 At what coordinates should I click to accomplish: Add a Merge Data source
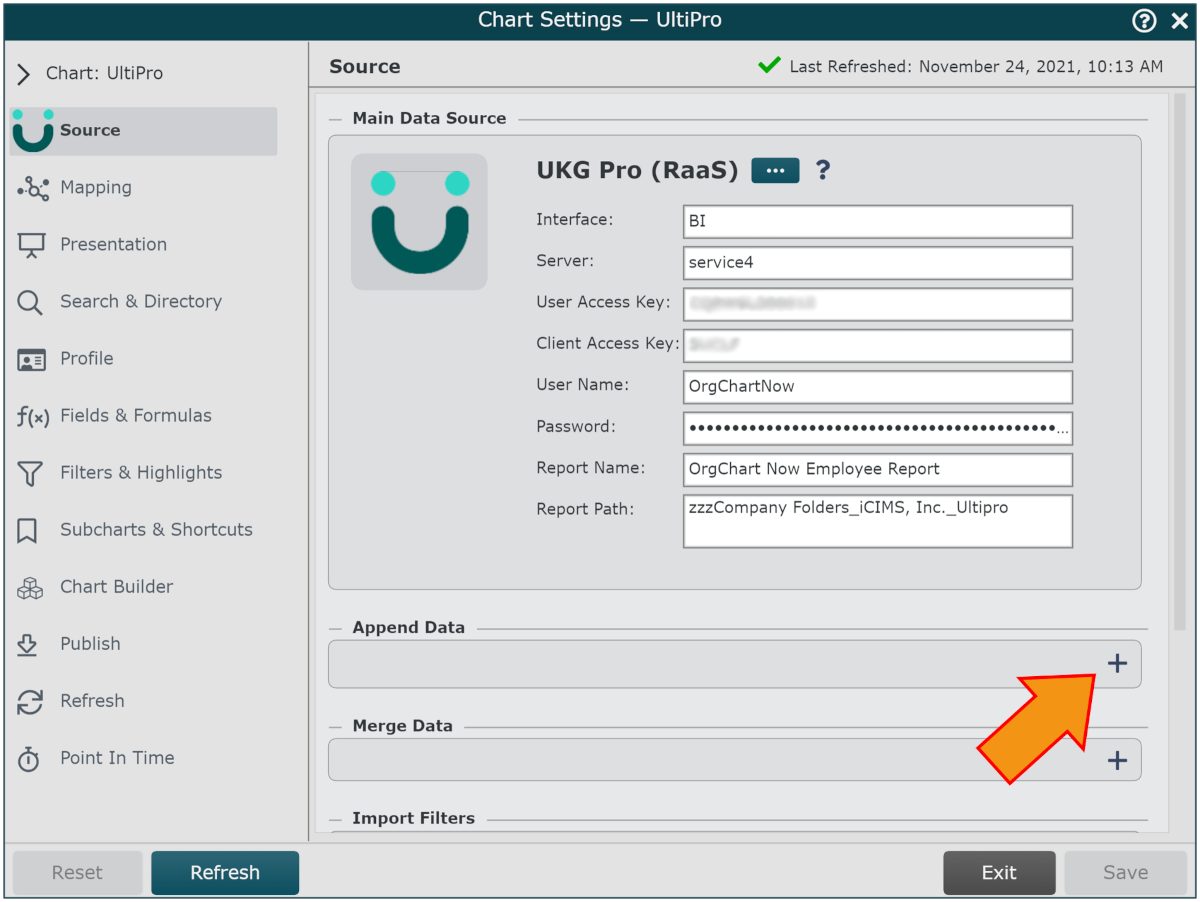pos(1117,762)
